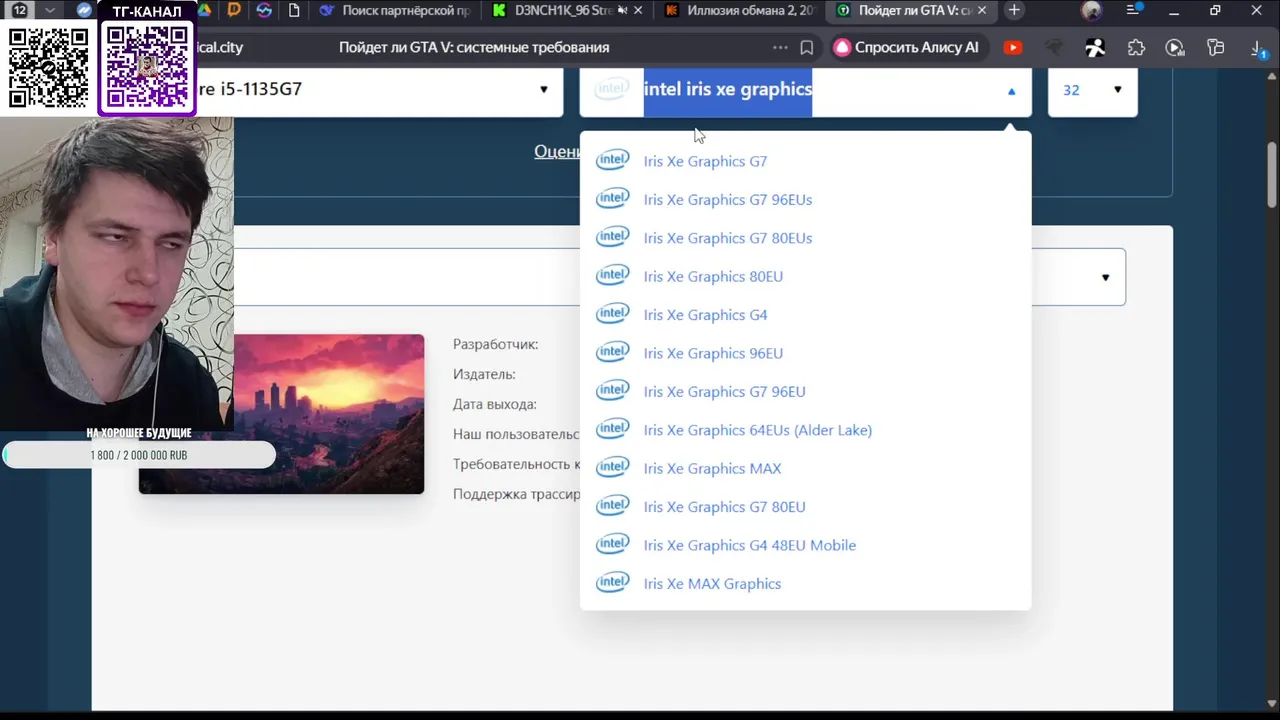Click the page vertical scrollbar
The width and height of the screenshot is (1280, 720).
click(x=1272, y=175)
